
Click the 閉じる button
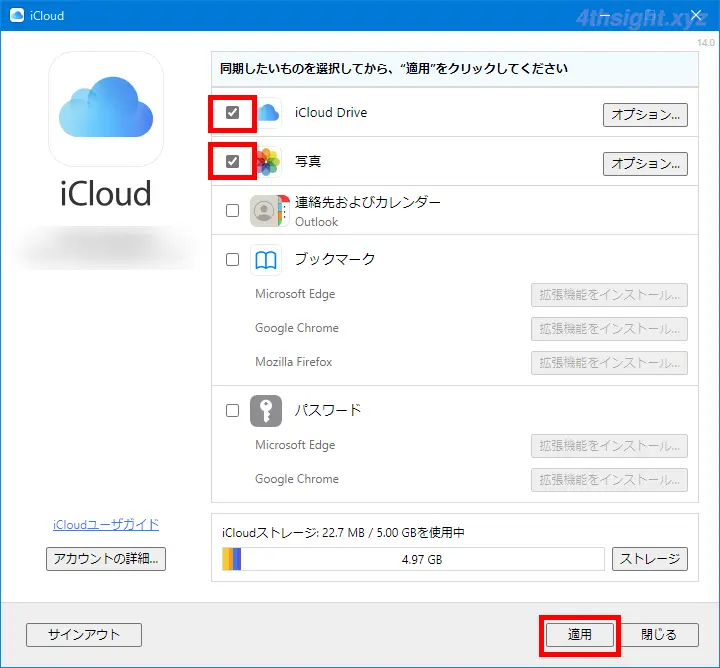(x=659, y=635)
